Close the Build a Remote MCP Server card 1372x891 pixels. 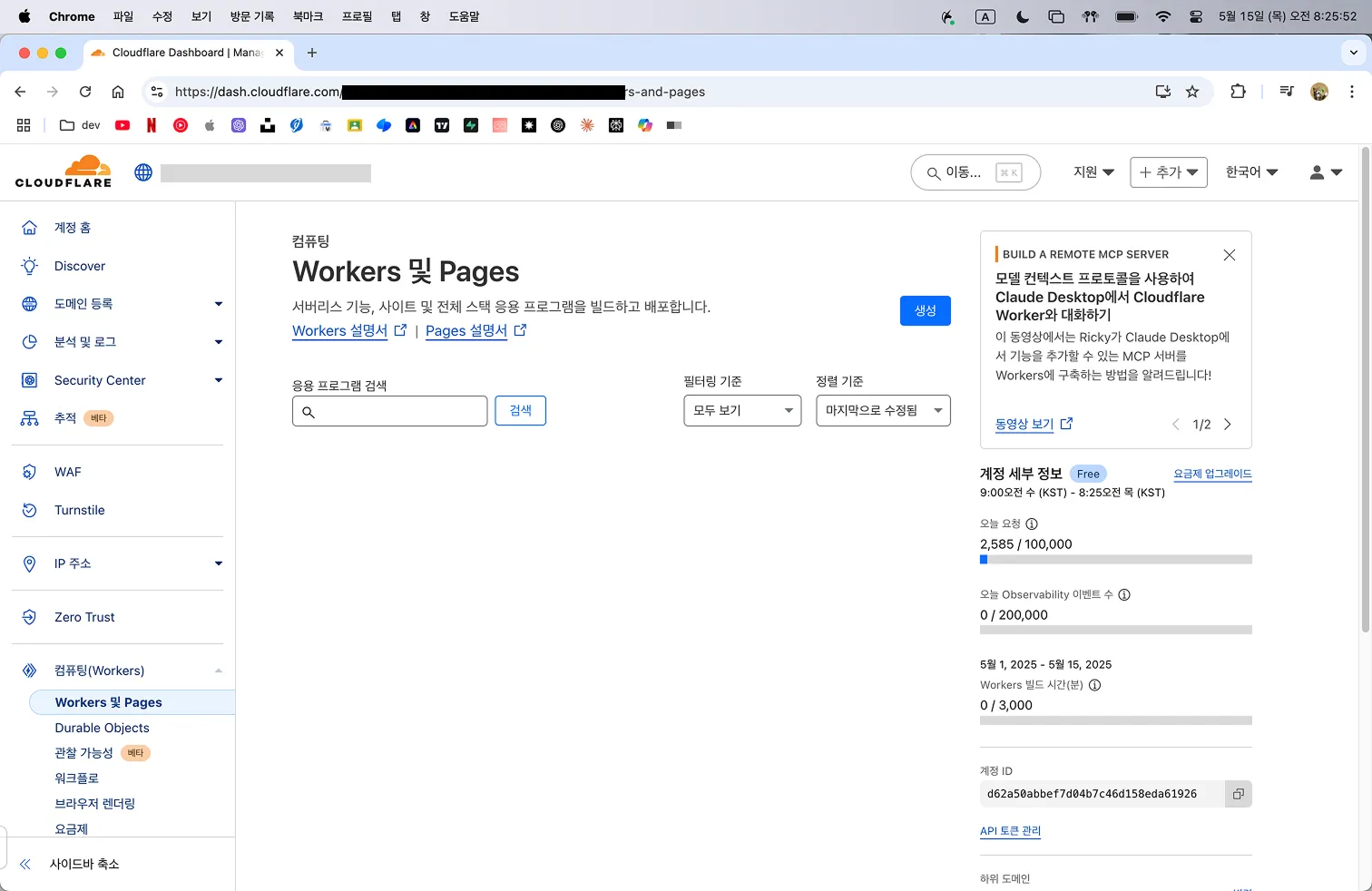point(1229,255)
